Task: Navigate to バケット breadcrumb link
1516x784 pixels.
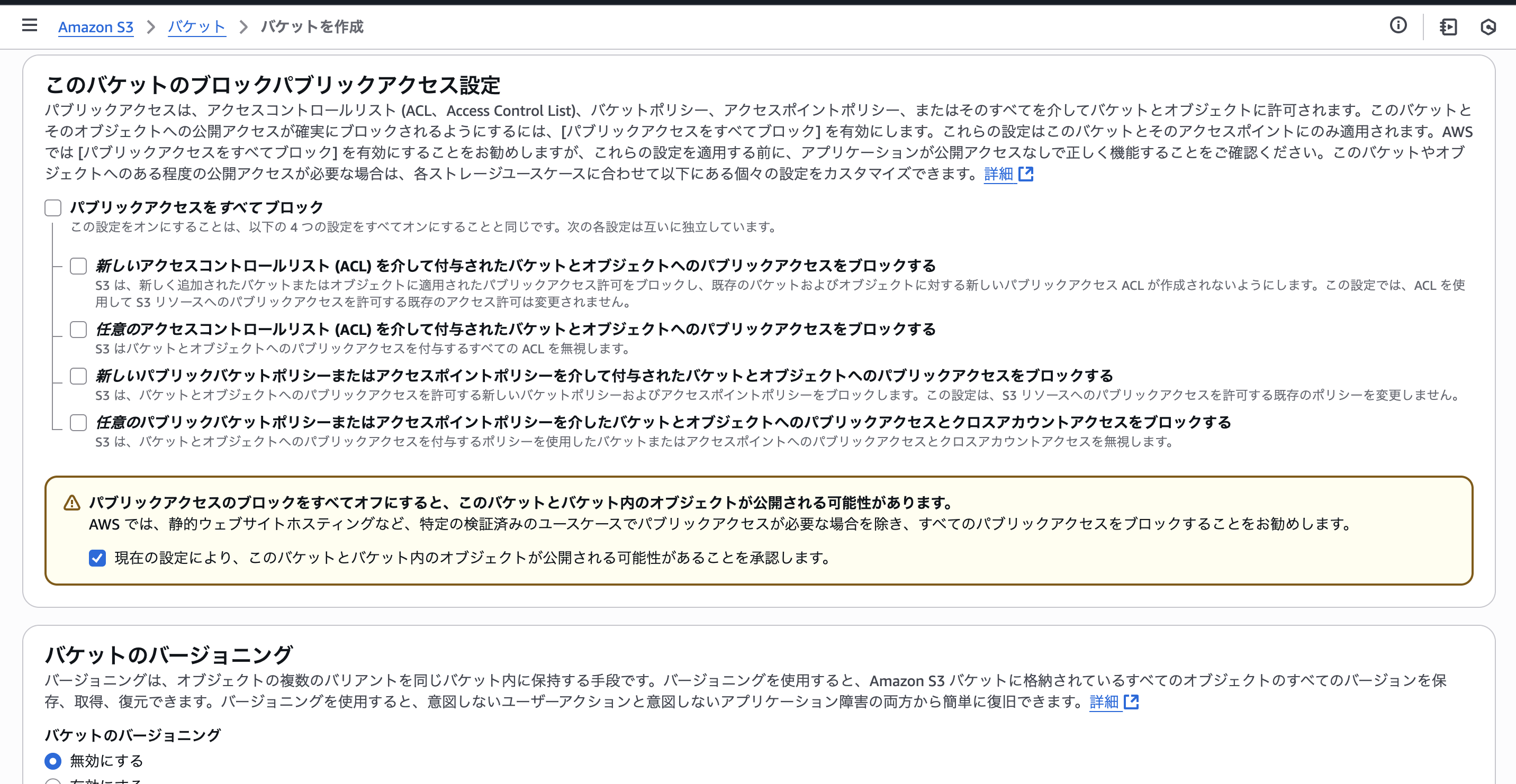Action: pos(196,27)
